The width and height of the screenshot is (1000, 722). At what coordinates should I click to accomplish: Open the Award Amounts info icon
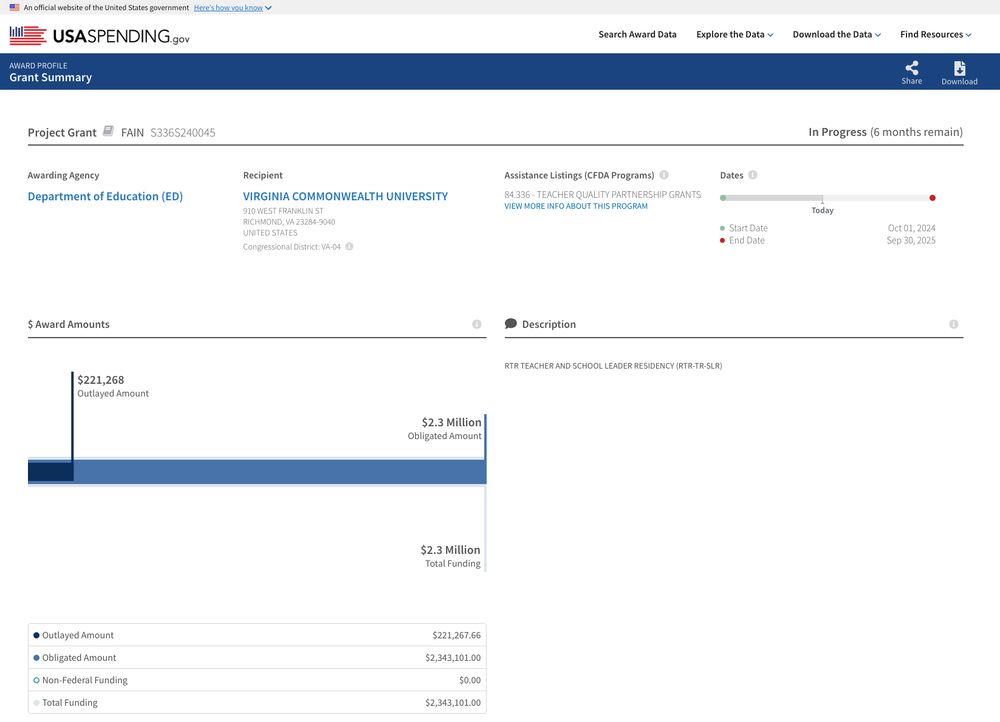click(x=476, y=324)
